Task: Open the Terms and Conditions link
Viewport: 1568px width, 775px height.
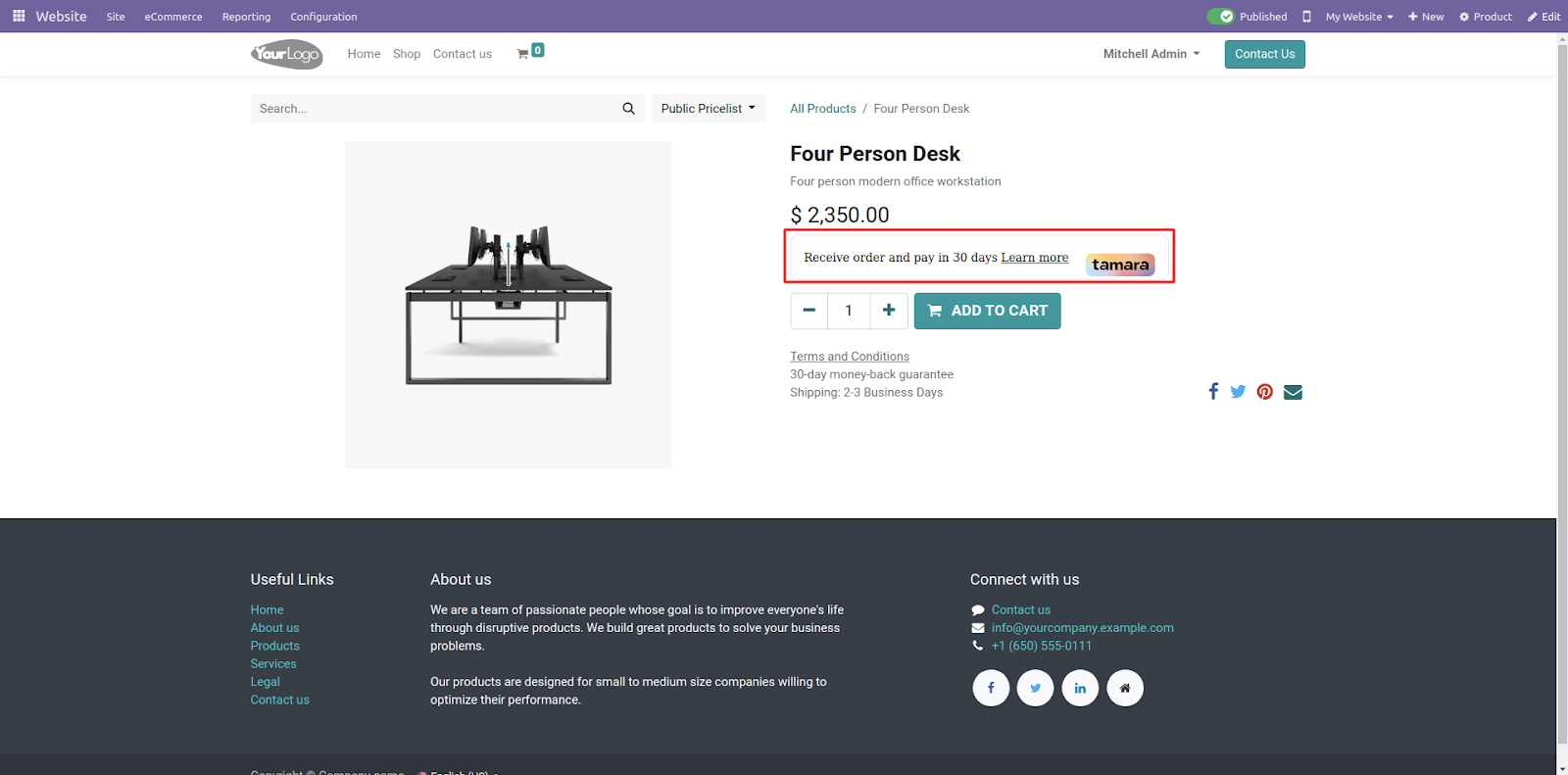Action: [x=850, y=357]
